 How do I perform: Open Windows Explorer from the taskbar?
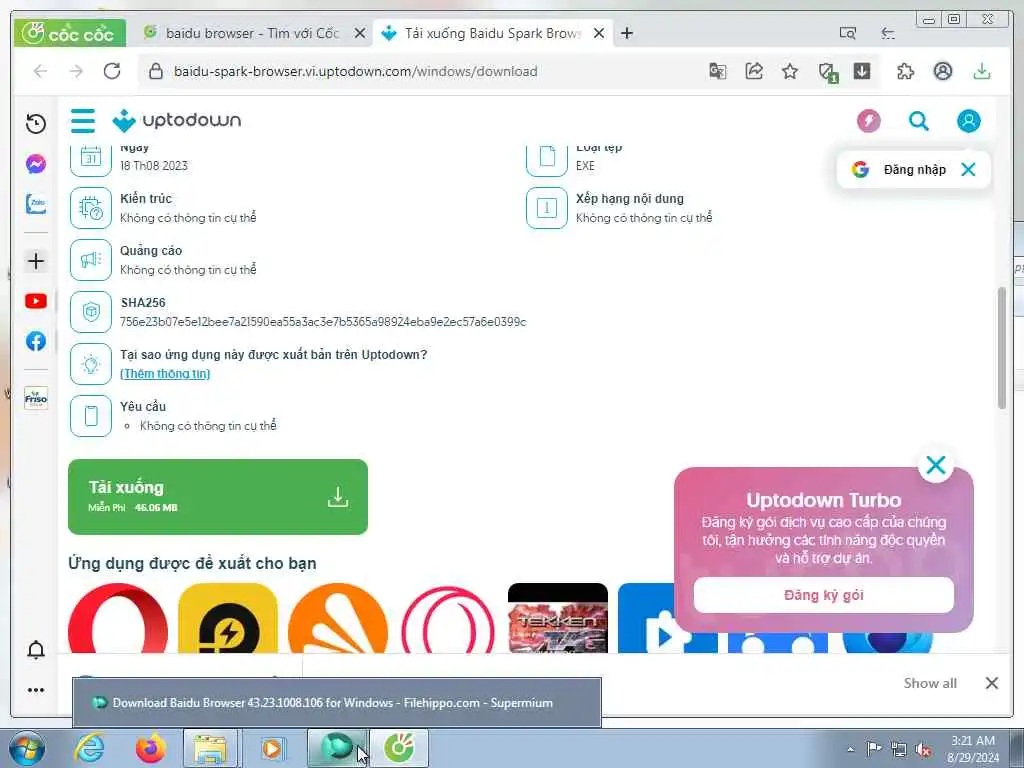(210, 749)
